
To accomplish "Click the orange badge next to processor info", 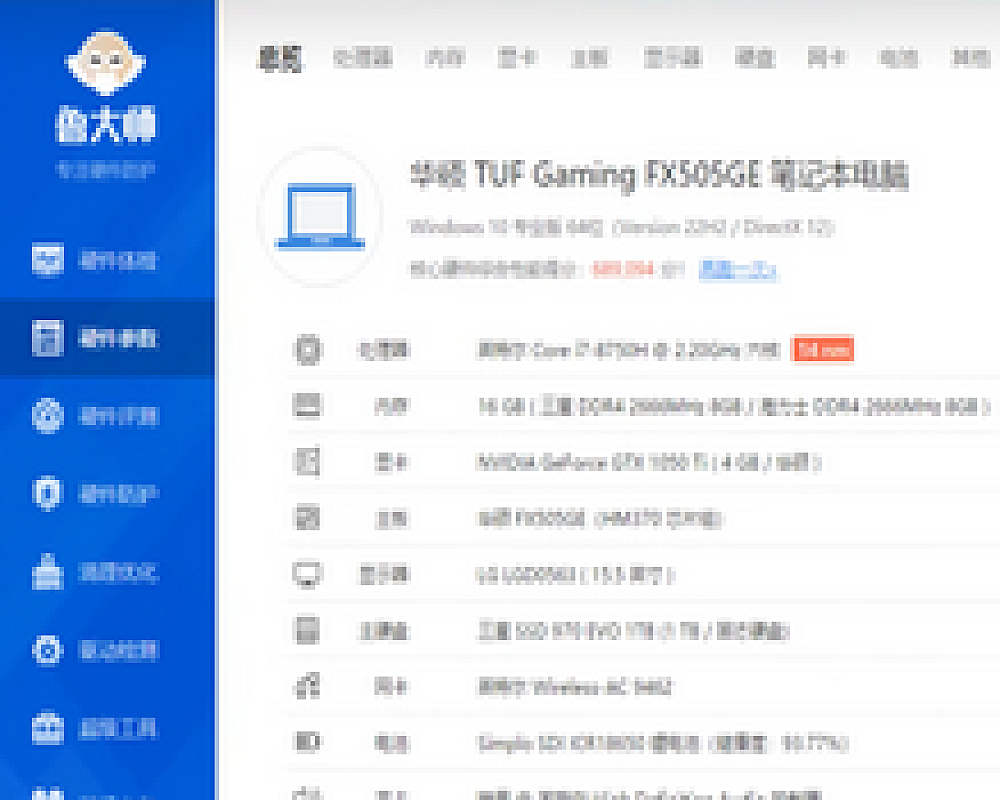I will (x=822, y=349).
